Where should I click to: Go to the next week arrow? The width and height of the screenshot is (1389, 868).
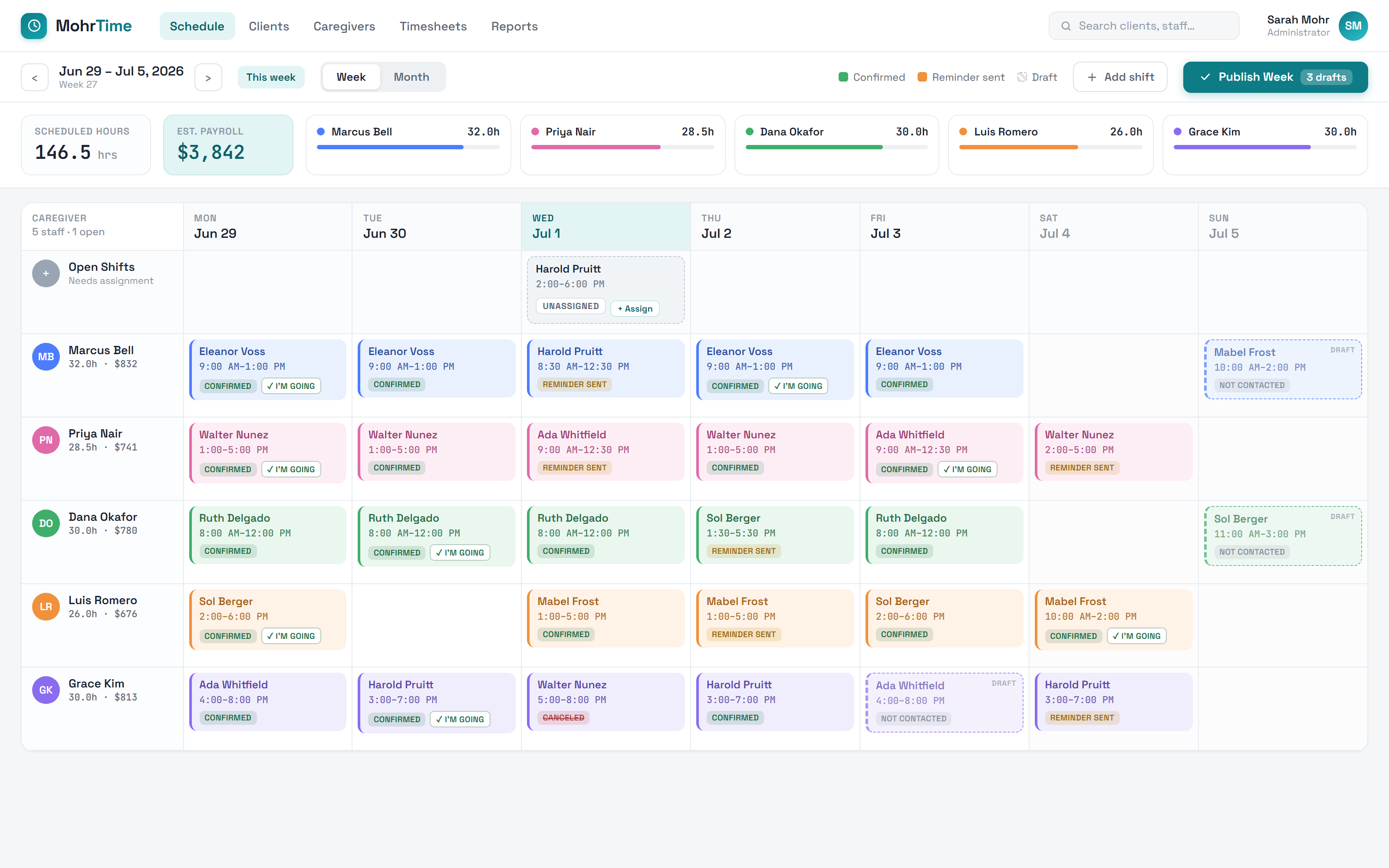coord(208,78)
